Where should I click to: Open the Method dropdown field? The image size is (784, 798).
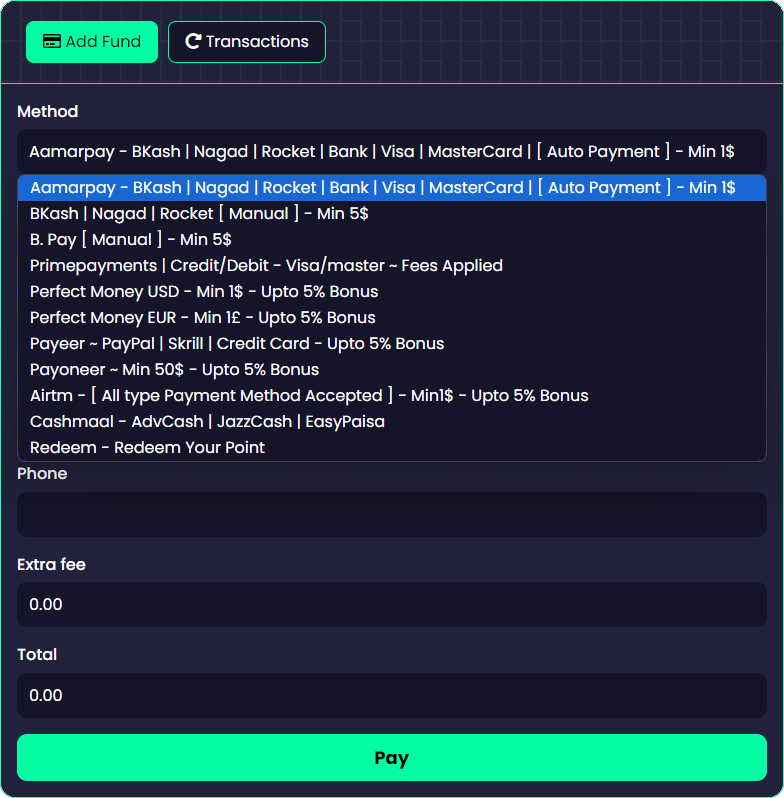[392, 151]
